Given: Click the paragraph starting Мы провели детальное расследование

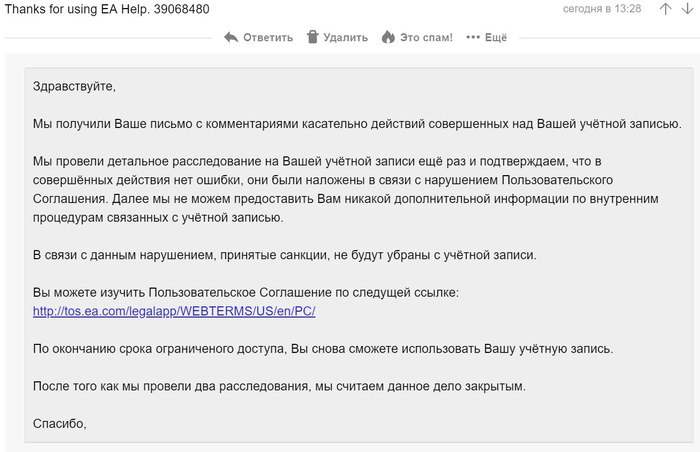Looking at the screenshot, I should click(x=345, y=189).
